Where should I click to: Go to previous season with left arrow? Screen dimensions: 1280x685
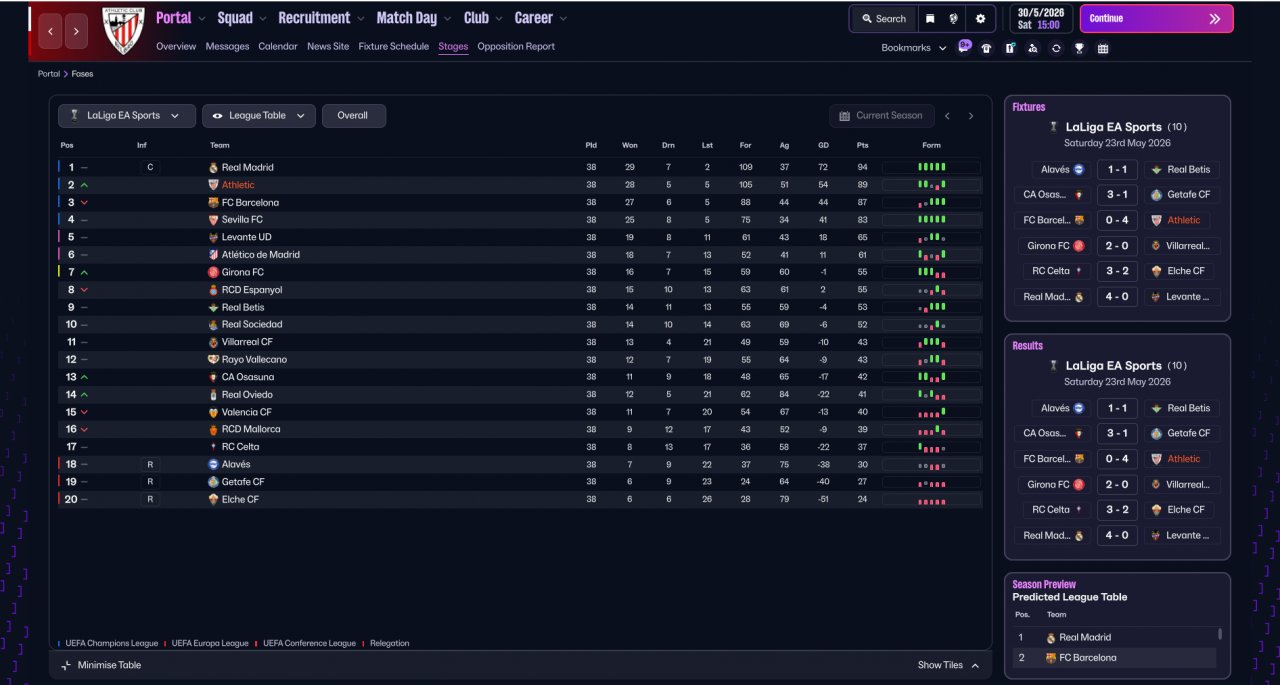[948, 116]
